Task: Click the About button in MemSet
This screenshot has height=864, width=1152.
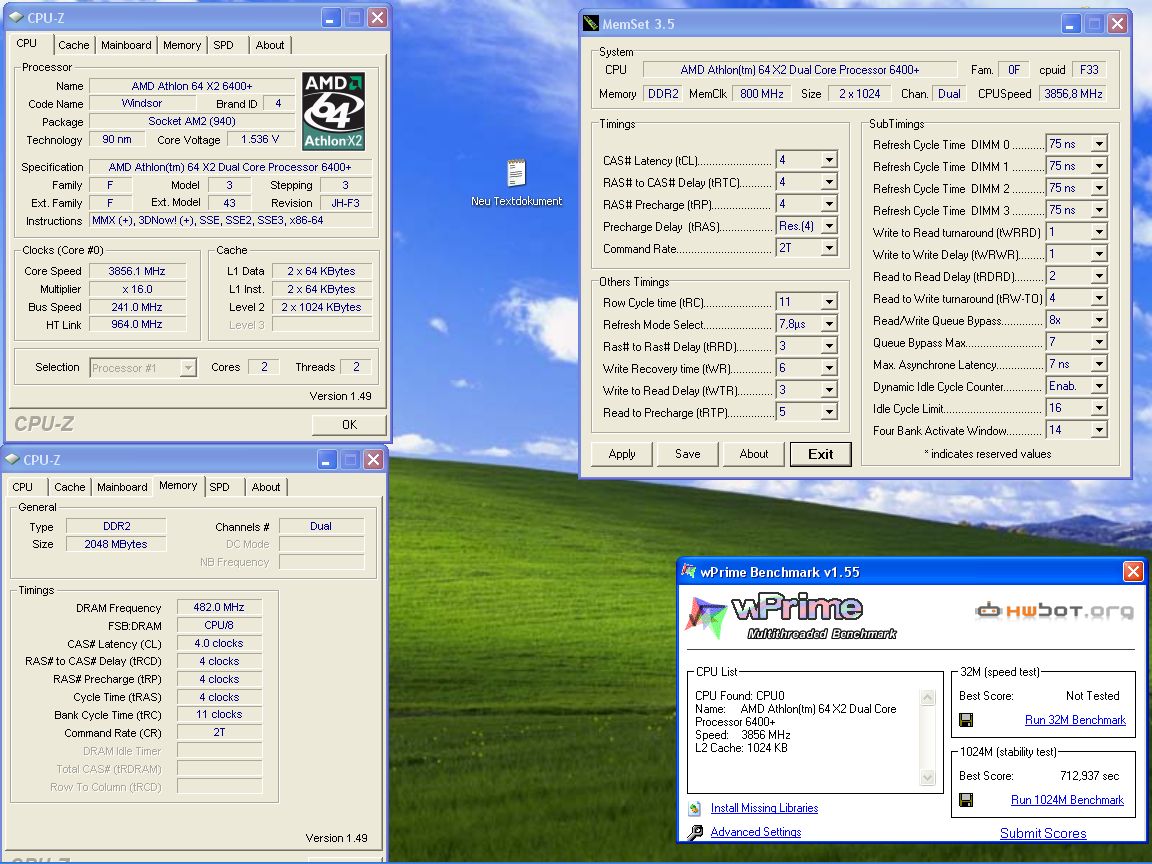Action: [x=754, y=454]
